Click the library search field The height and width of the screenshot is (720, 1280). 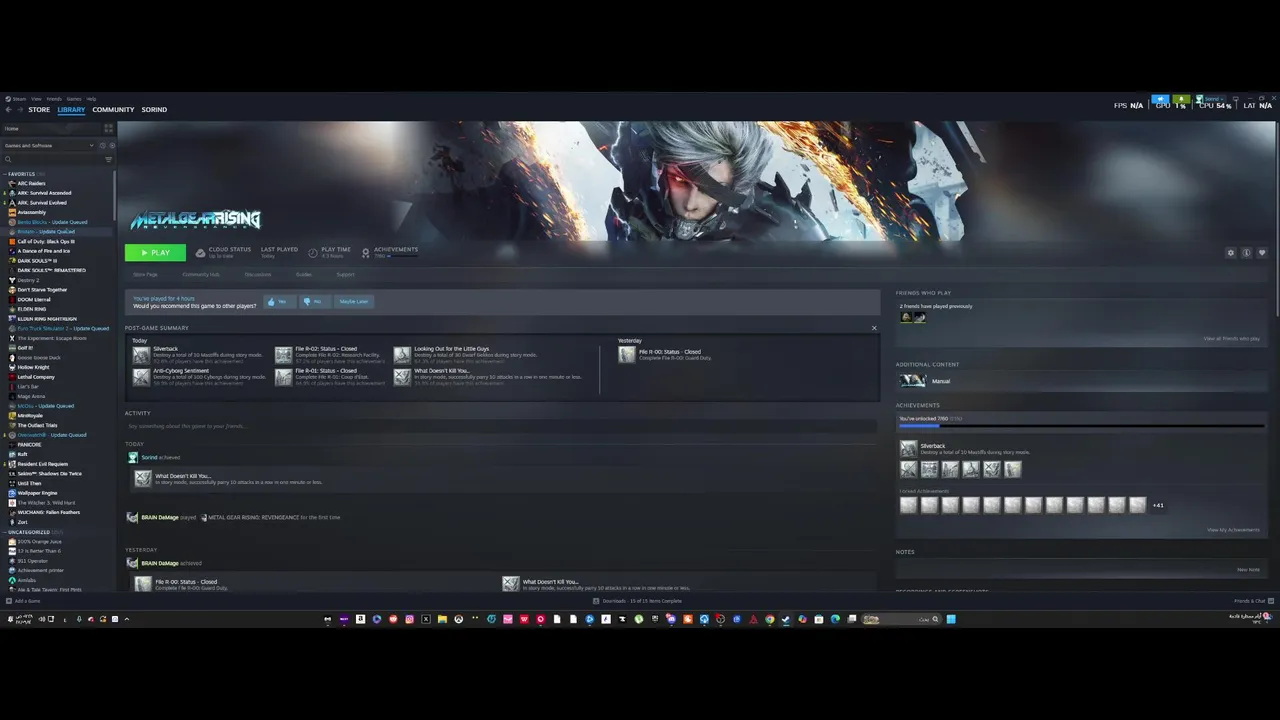pyautogui.click(x=52, y=159)
